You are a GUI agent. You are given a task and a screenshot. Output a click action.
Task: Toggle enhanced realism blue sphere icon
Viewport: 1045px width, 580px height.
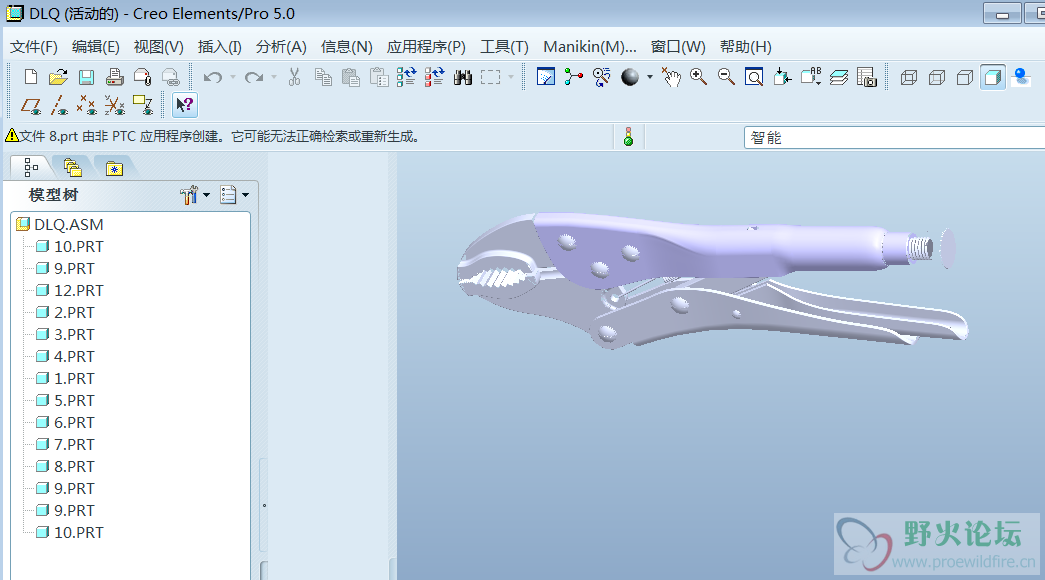pos(1021,77)
